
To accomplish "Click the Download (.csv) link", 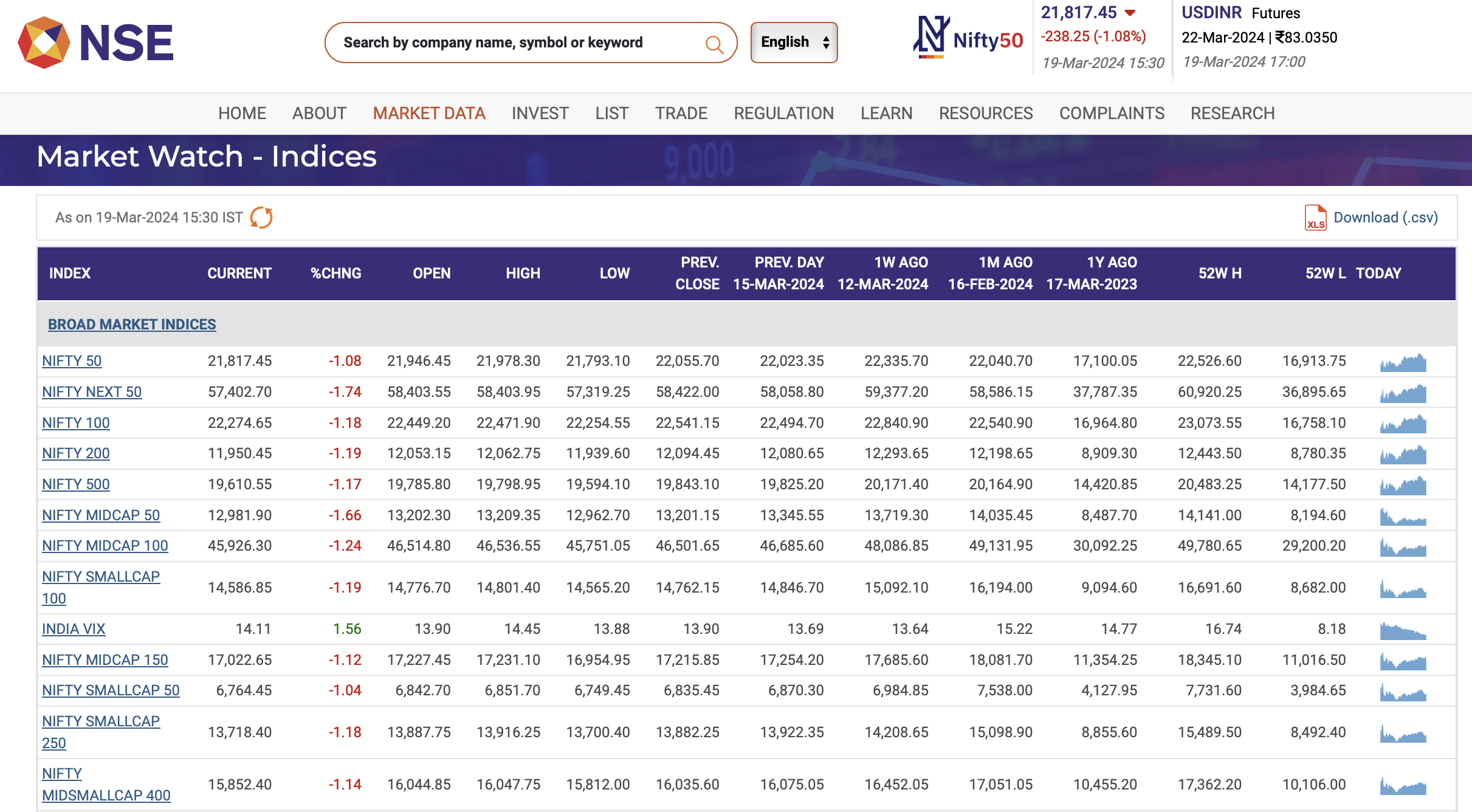I will 1386,218.
